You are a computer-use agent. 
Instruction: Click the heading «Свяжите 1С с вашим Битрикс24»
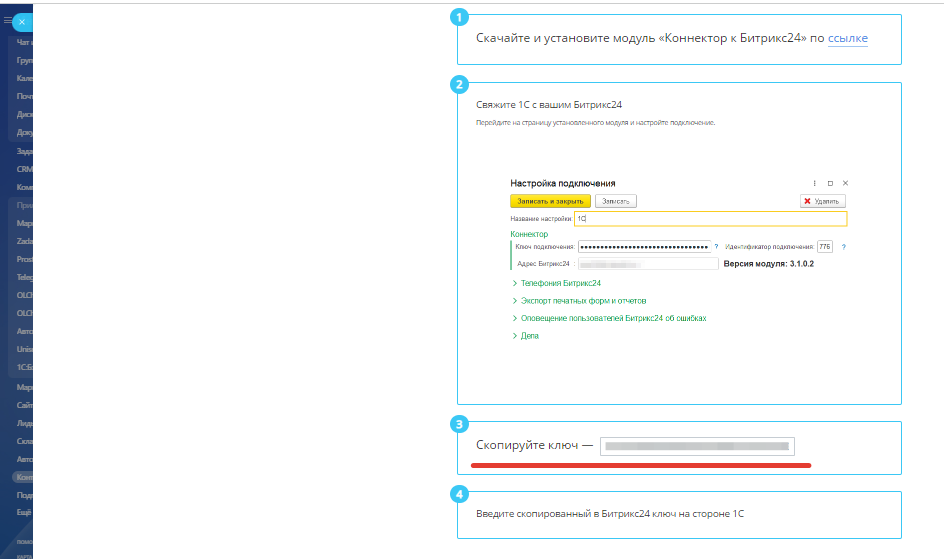(548, 105)
